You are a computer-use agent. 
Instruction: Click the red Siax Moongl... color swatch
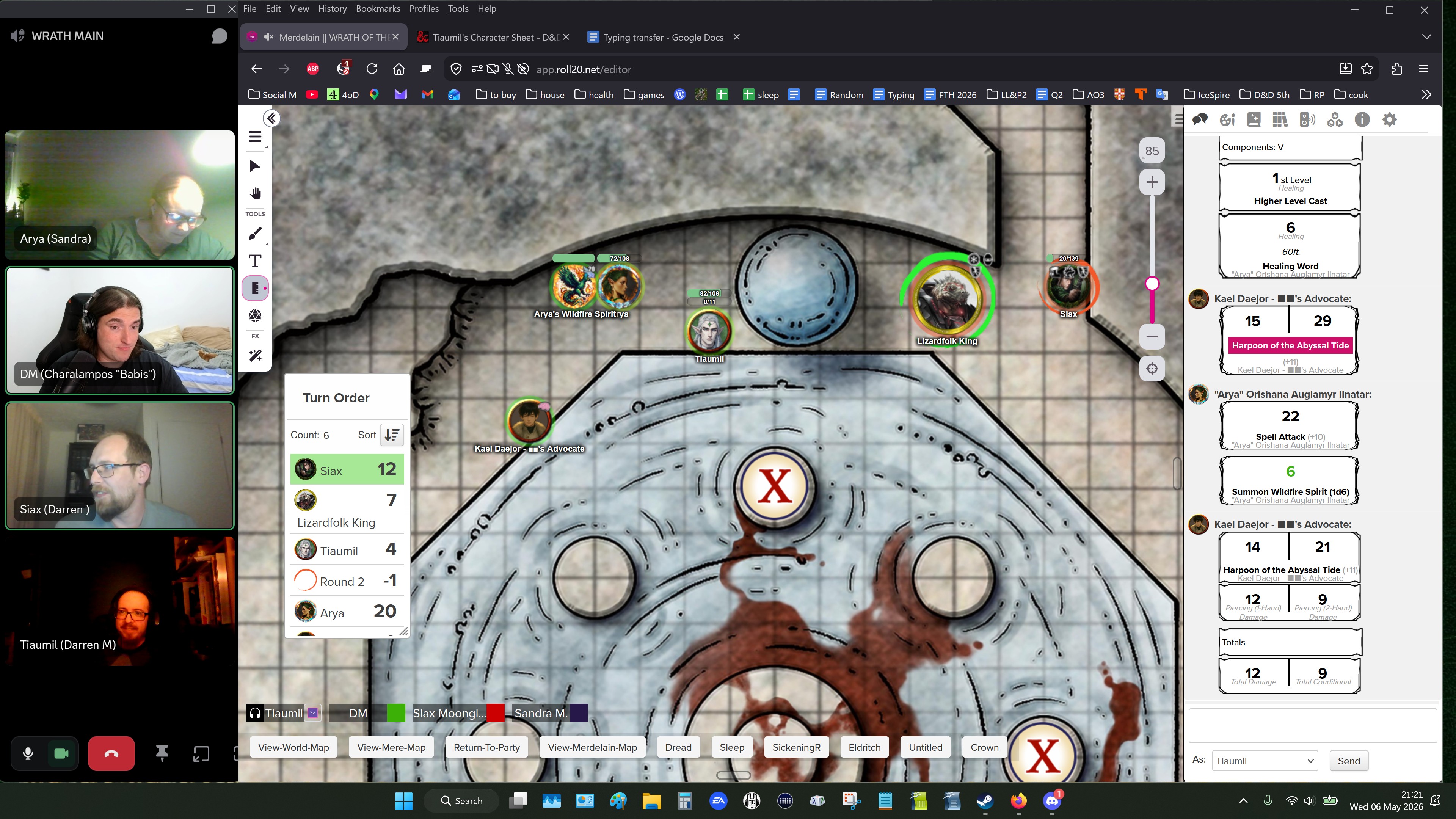(495, 713)
